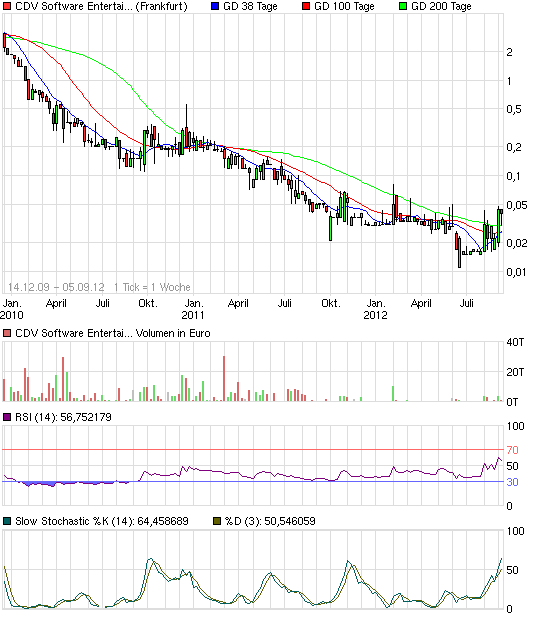Click the 'GD 100 Tage' legend label
This screenshot has width=545, height=618.
344,6
